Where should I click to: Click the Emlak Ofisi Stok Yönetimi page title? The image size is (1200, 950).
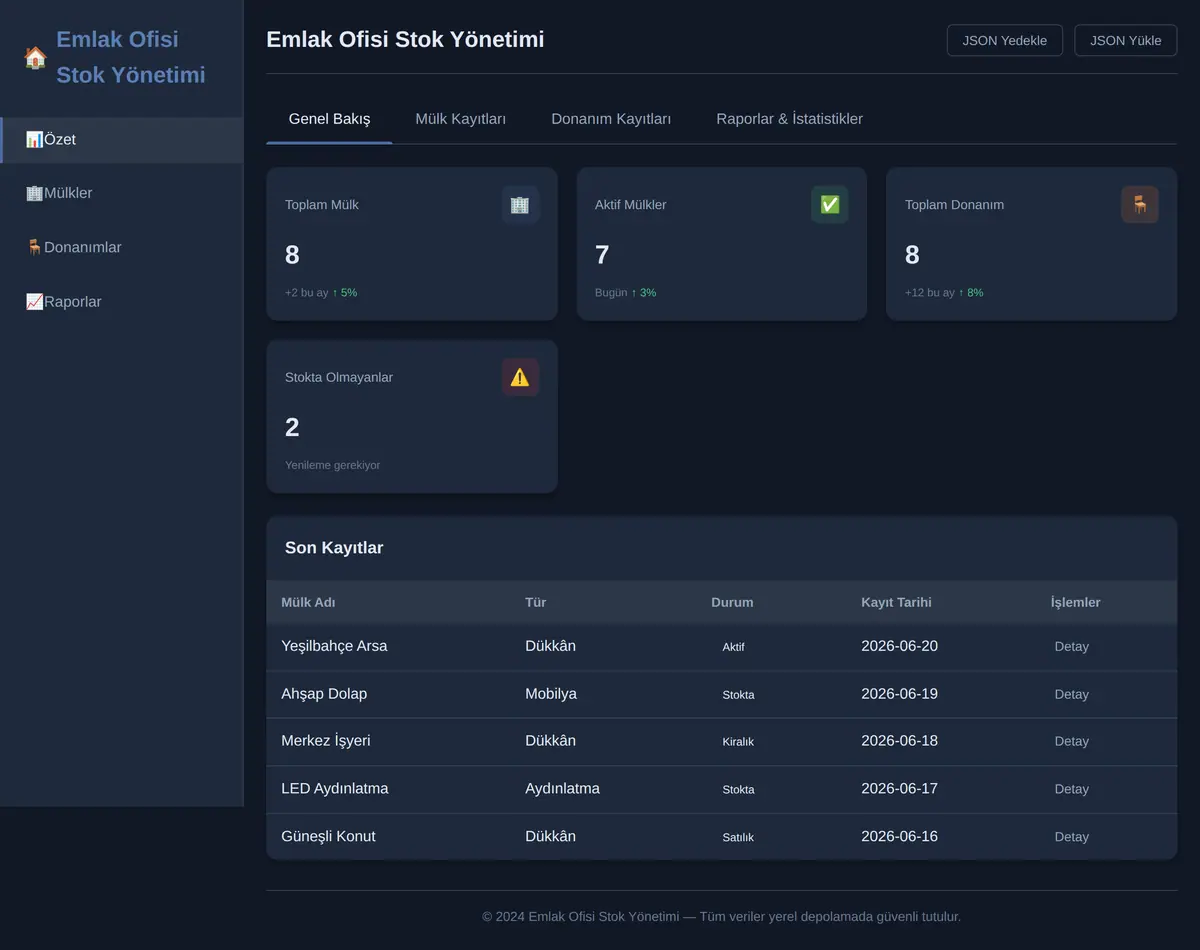[x=405, y=40]
